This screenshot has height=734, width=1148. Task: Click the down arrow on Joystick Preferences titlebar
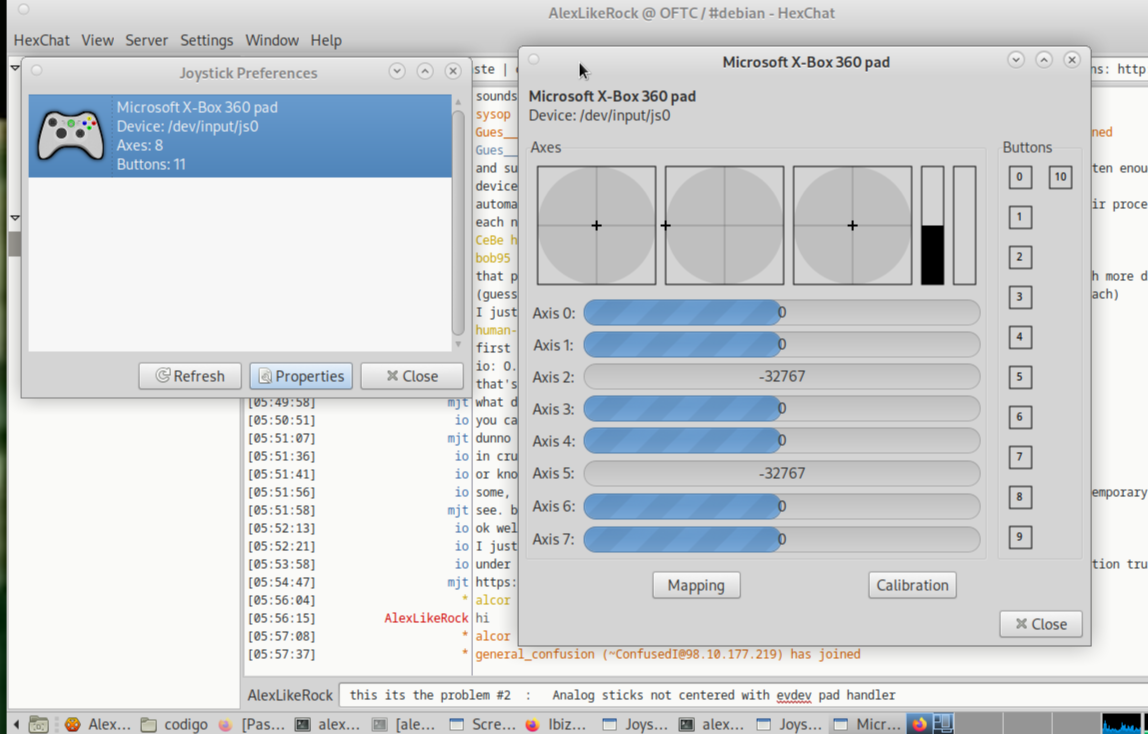(x=397, y=72)
